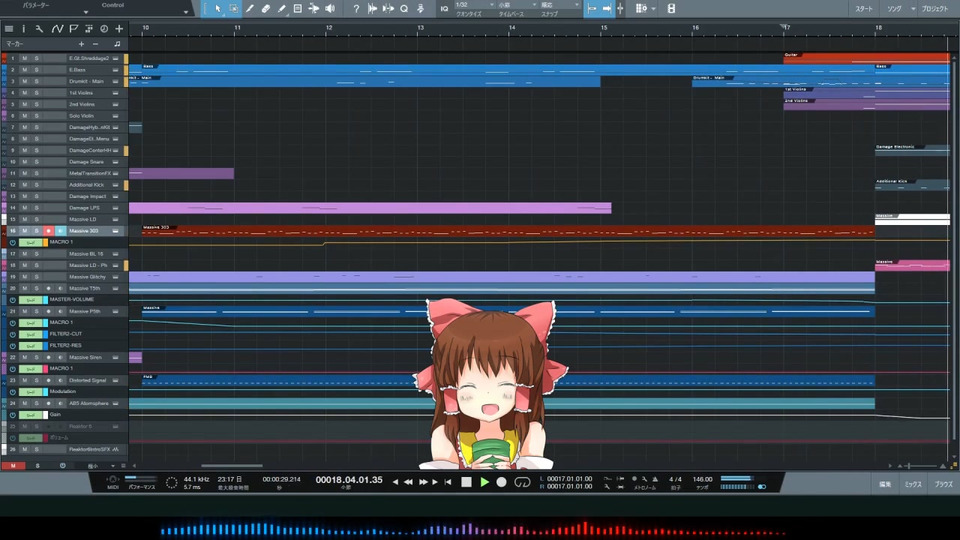Click the Play button

tap(484, 482)
